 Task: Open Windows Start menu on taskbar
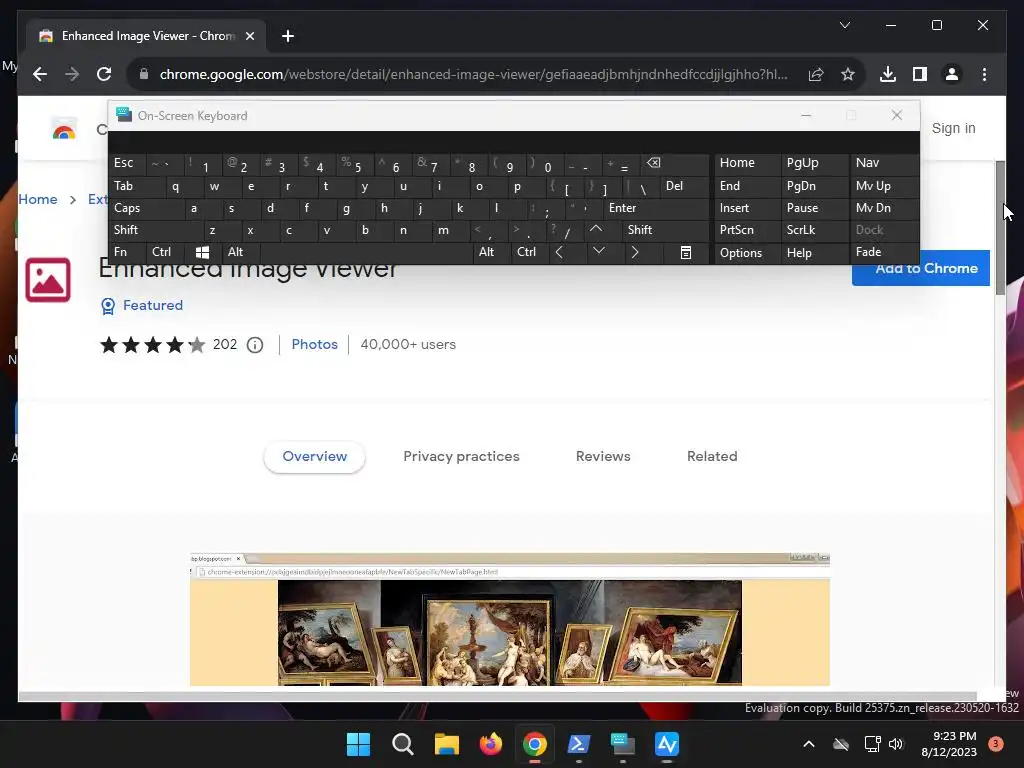[358, 744]
